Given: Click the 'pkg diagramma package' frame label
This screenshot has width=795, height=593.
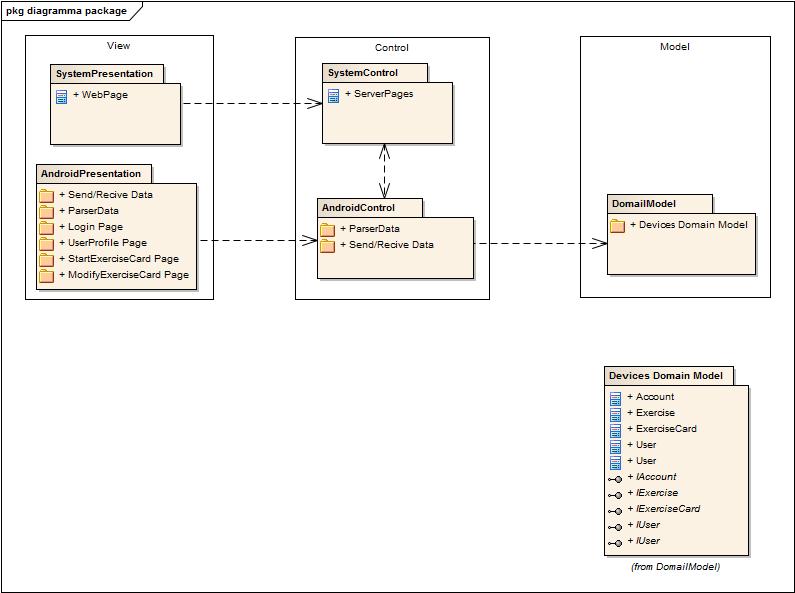Looking at the screenshot, I should [66, 11].
